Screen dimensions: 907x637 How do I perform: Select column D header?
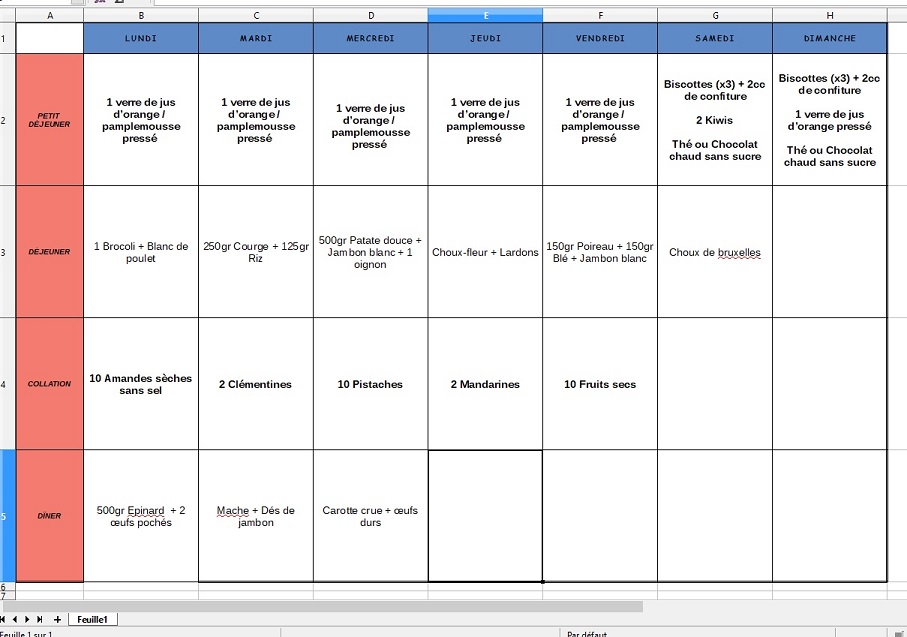[x=371, y=16]
